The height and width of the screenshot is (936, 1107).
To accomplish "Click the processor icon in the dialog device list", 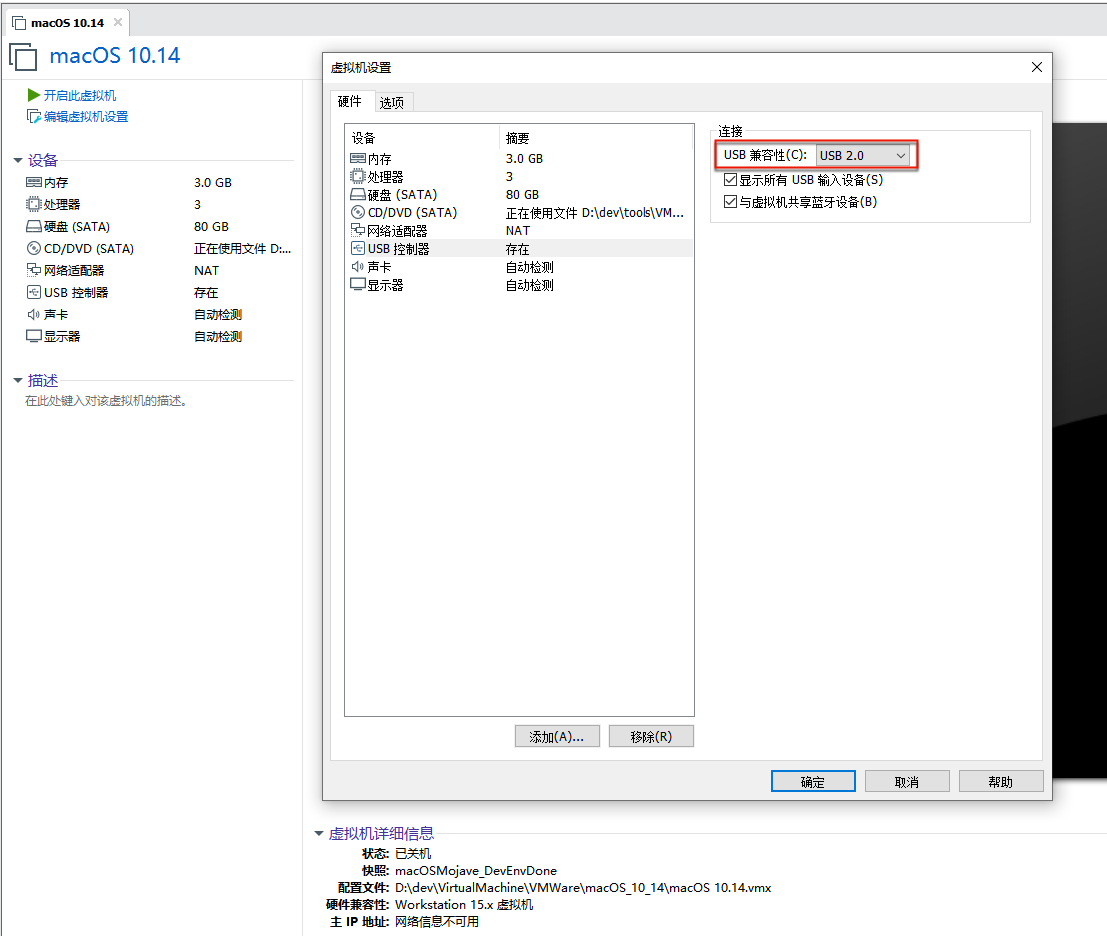I will pos(358,176).
